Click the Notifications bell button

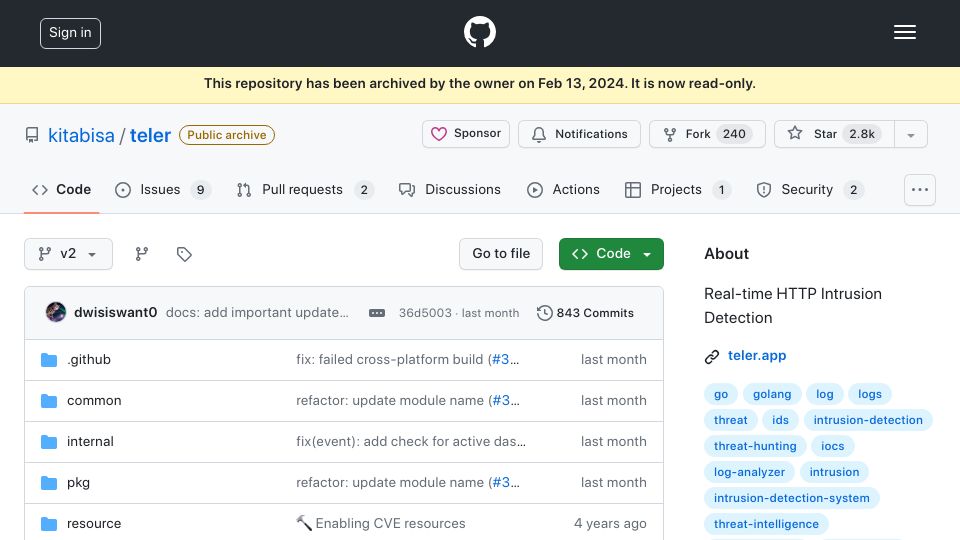click(579, 134)
